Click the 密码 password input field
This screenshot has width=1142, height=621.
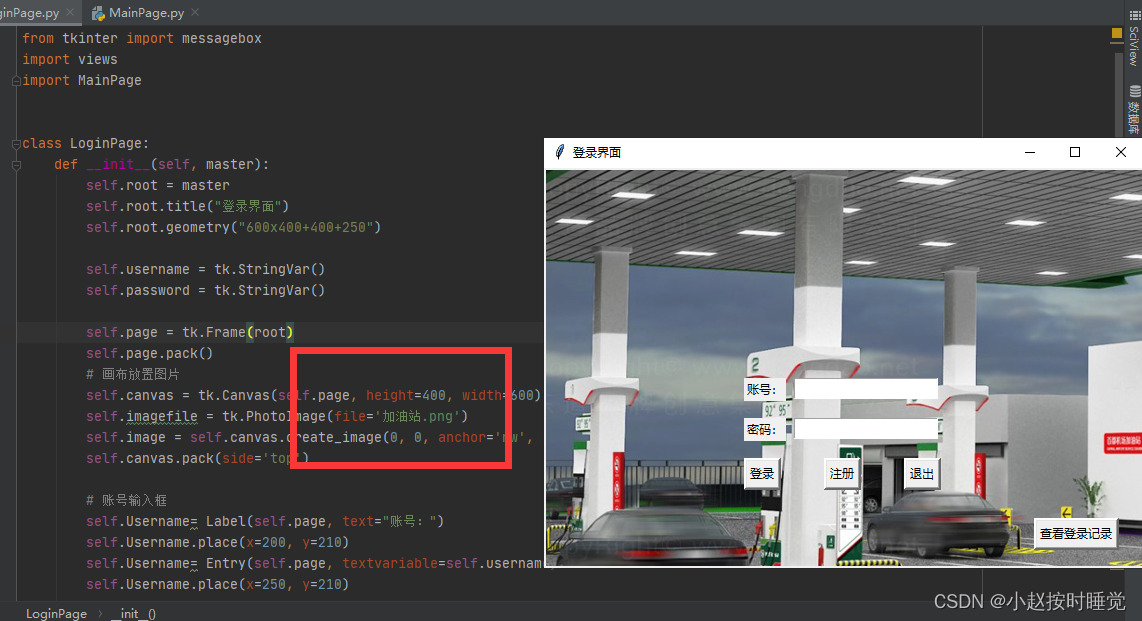pyautogui.click(x=865, y=429)
